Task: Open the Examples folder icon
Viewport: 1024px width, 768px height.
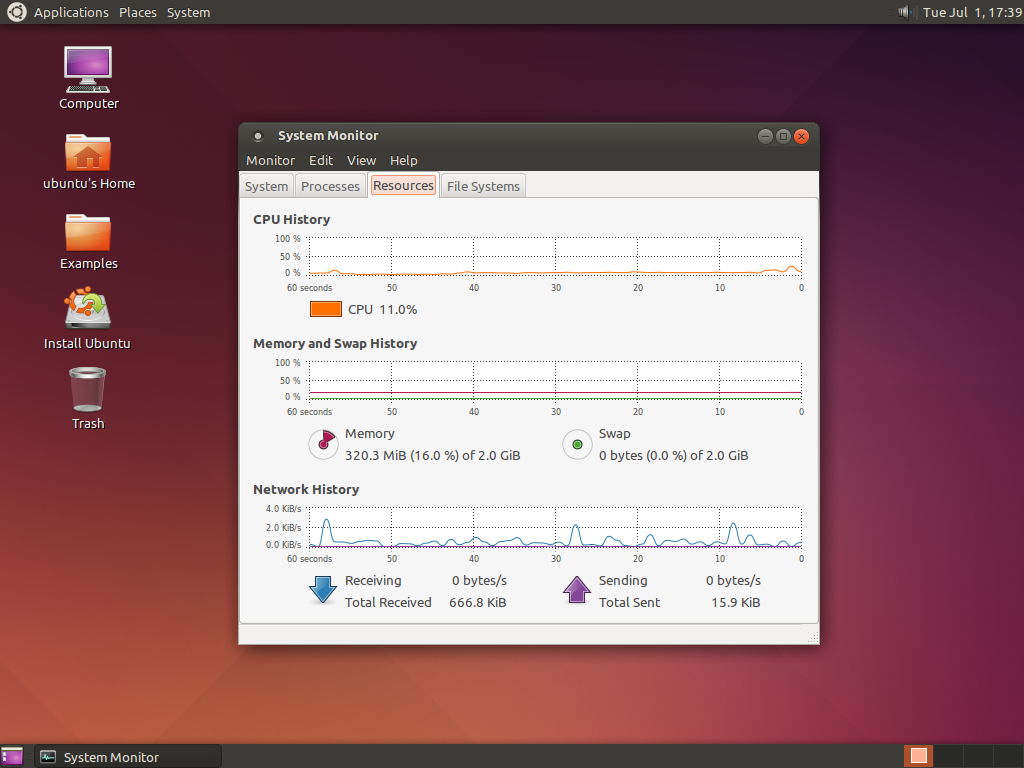Action: click(x=88, y=232)
